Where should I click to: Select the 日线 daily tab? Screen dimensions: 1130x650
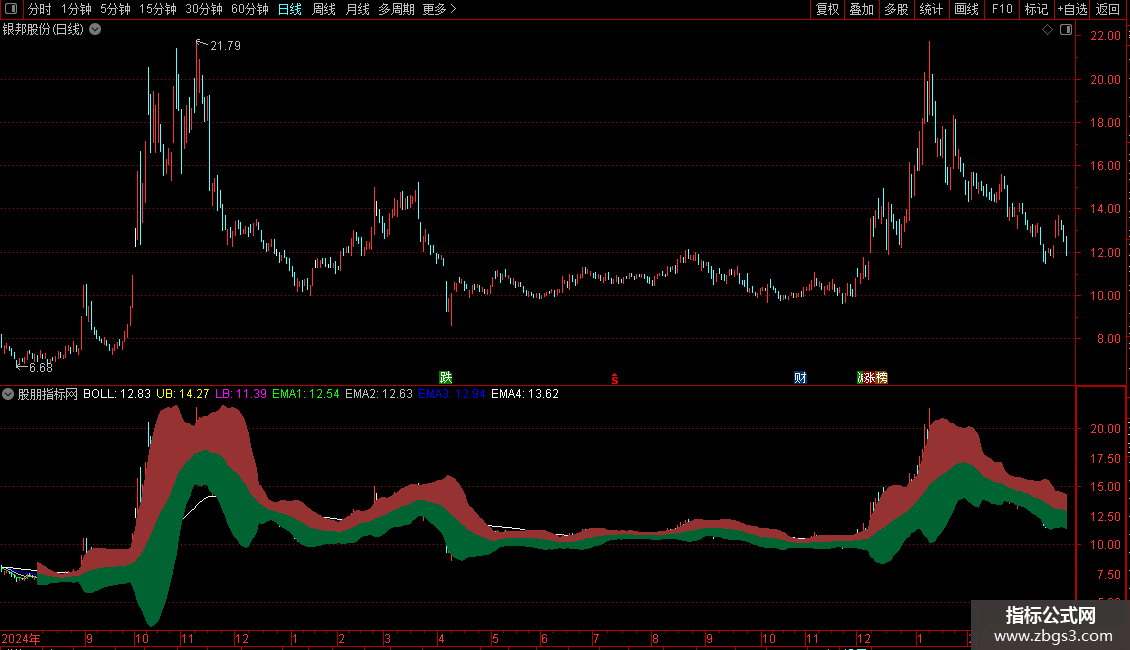point(290,9)
